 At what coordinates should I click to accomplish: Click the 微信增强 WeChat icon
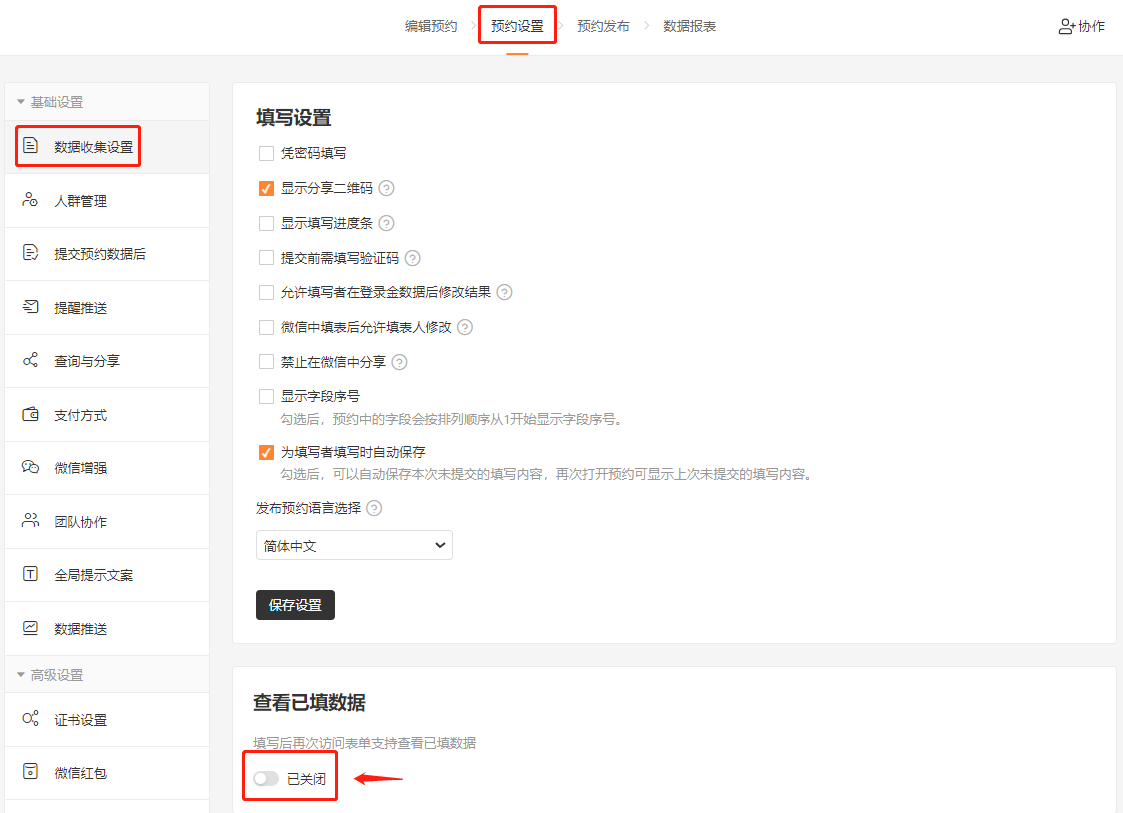(x=30, y=467)
